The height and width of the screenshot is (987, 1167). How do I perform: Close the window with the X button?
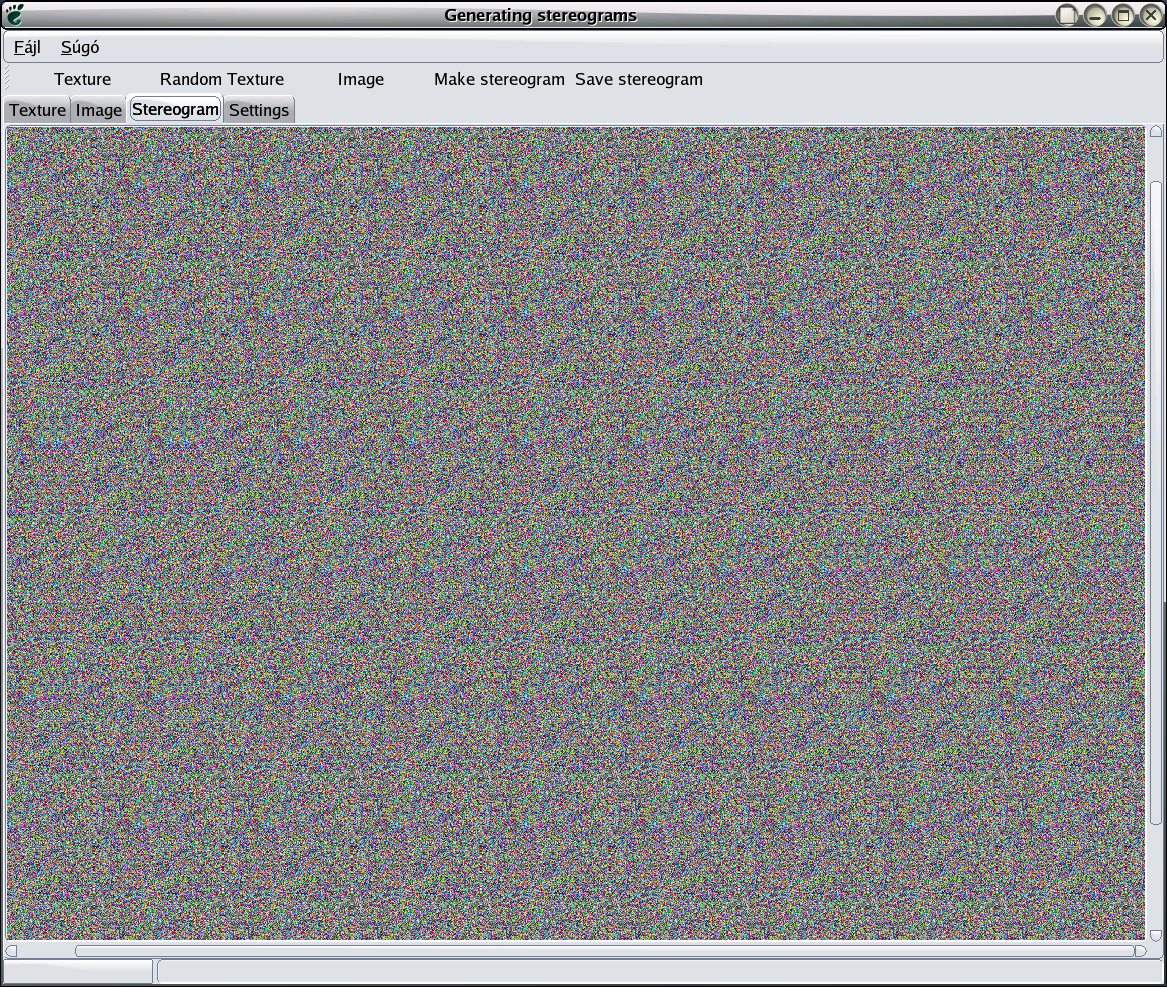pyautogui.click(x=1150, y=15)
